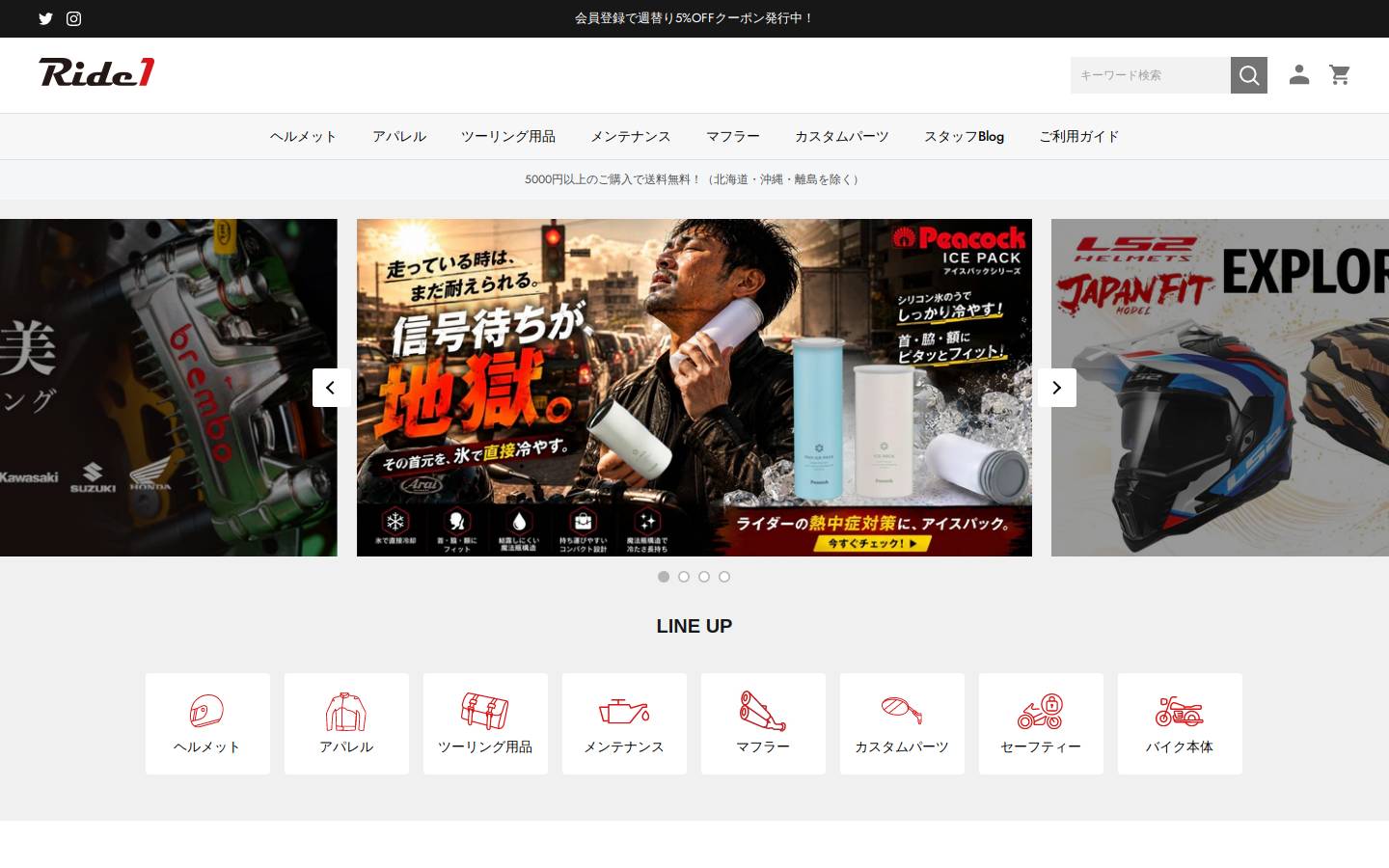This screenshot has width=1389, height=868.
Task: Click the 今すぐチェック! button on banner
Action: click(872, 543)
